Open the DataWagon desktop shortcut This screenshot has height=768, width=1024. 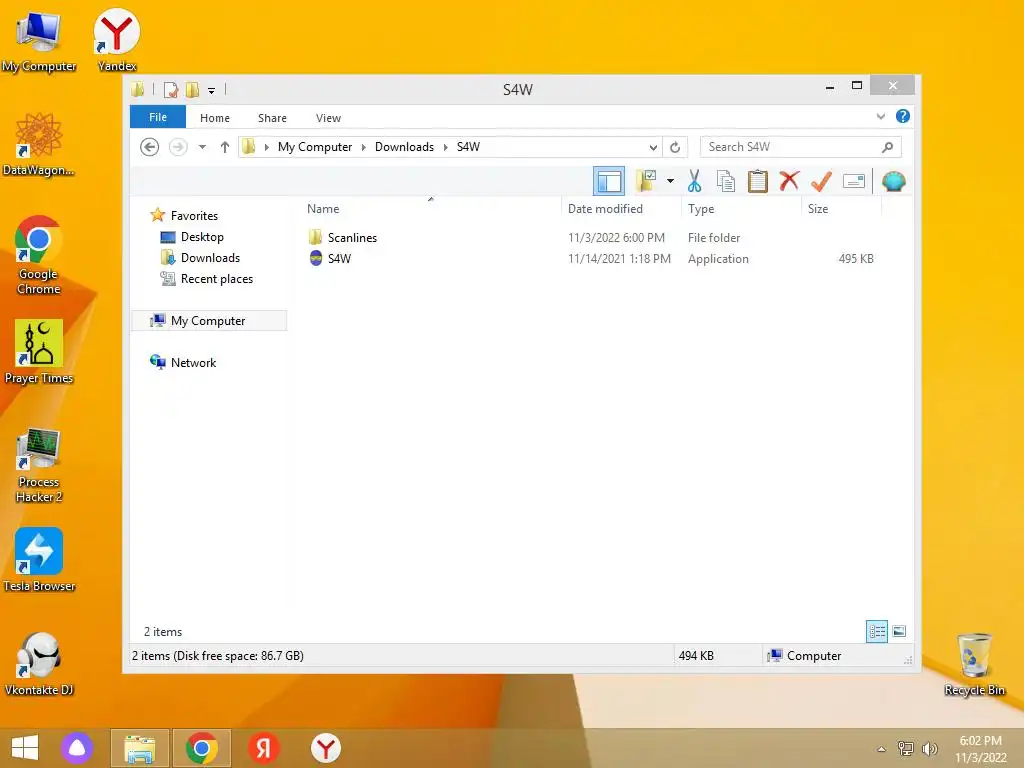39,144
